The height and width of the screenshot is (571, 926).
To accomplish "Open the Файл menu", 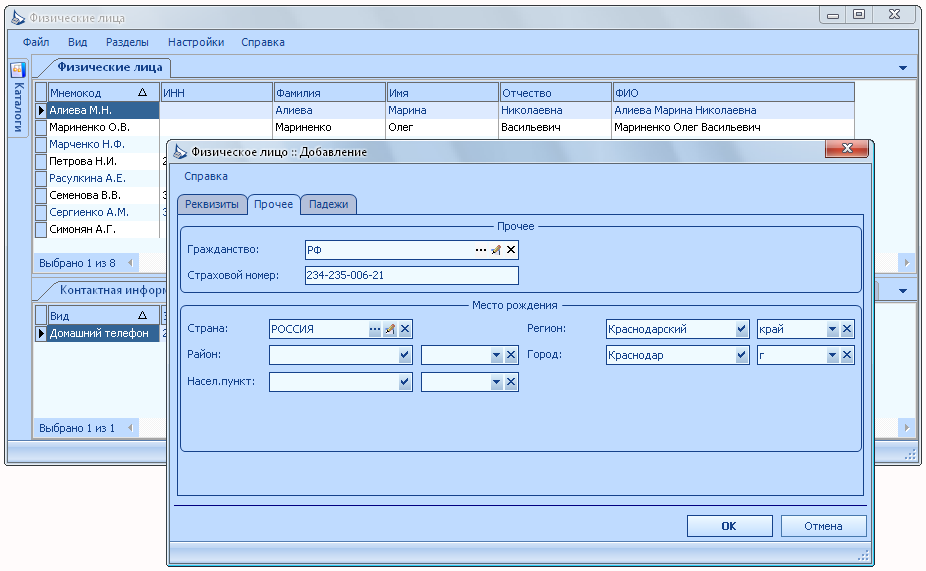I will [x=36, y=42].
